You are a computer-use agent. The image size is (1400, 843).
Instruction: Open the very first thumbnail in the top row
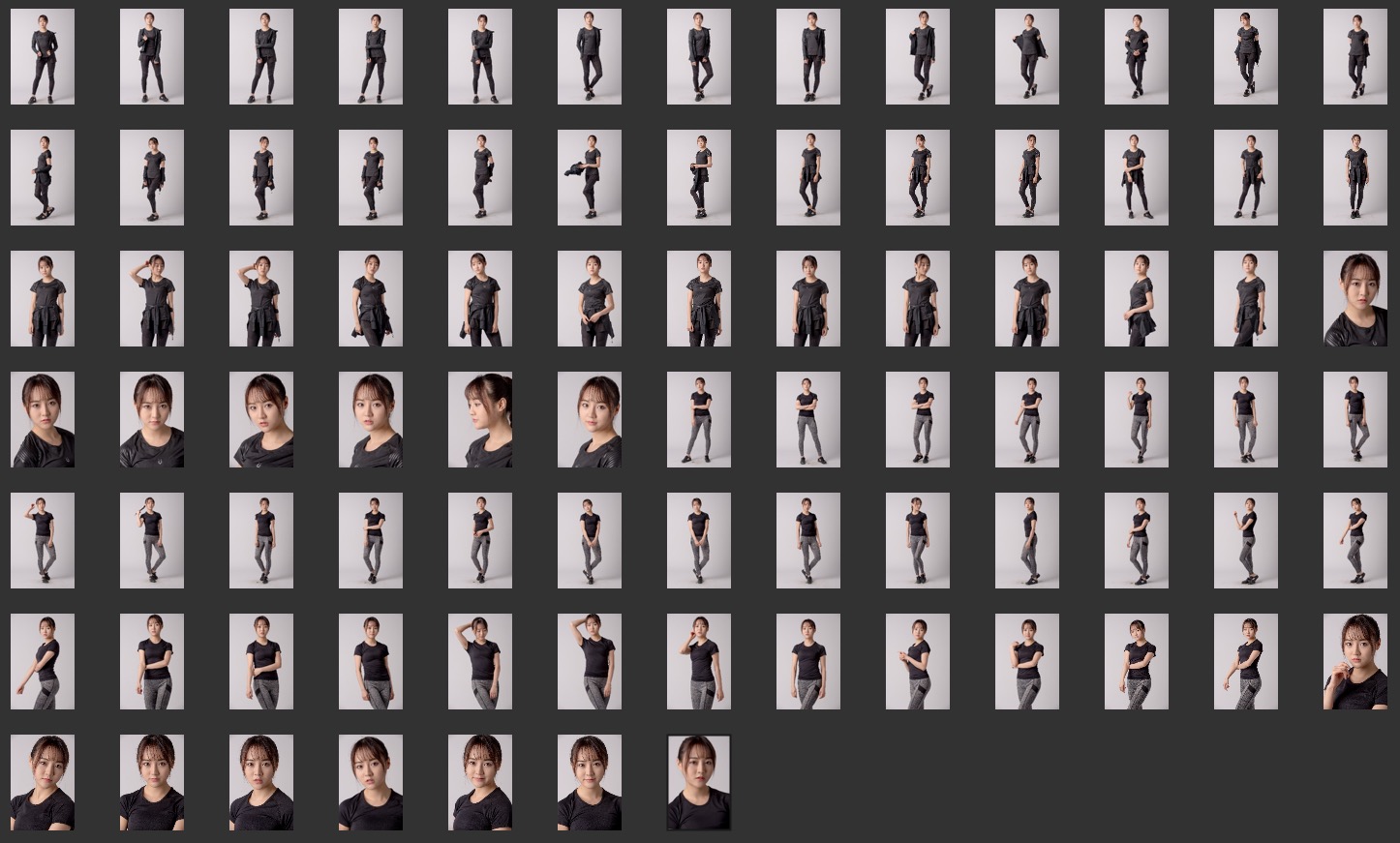point(43,57)
